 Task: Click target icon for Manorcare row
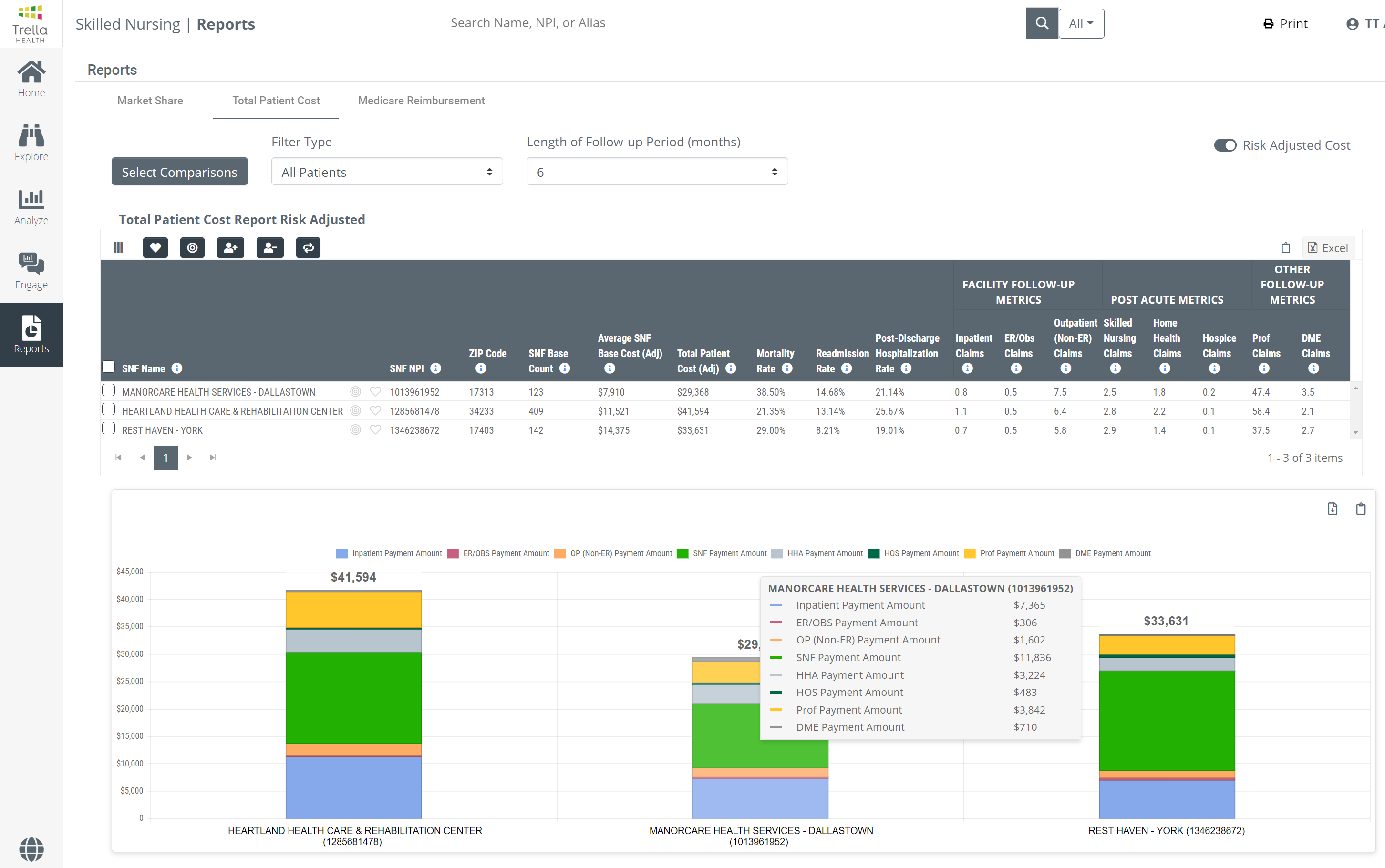point(355,391)
